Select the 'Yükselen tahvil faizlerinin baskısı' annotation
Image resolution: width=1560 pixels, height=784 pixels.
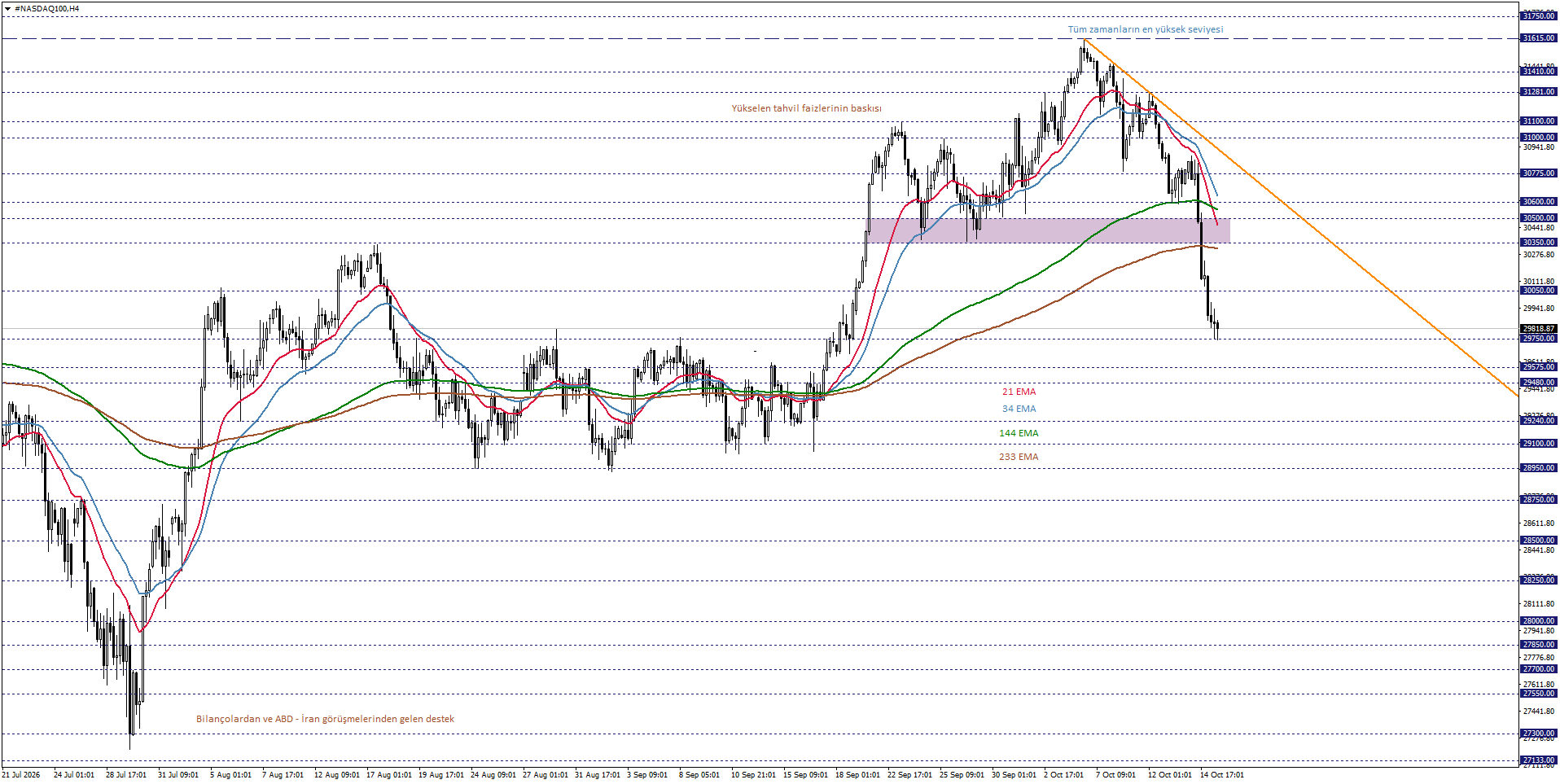click(806, 108)
